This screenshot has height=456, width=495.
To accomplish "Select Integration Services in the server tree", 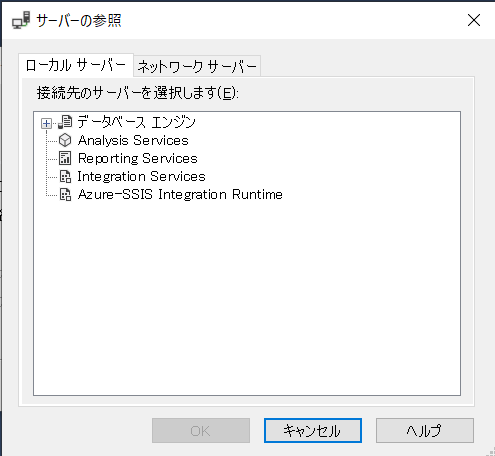I will pos(141,176).
